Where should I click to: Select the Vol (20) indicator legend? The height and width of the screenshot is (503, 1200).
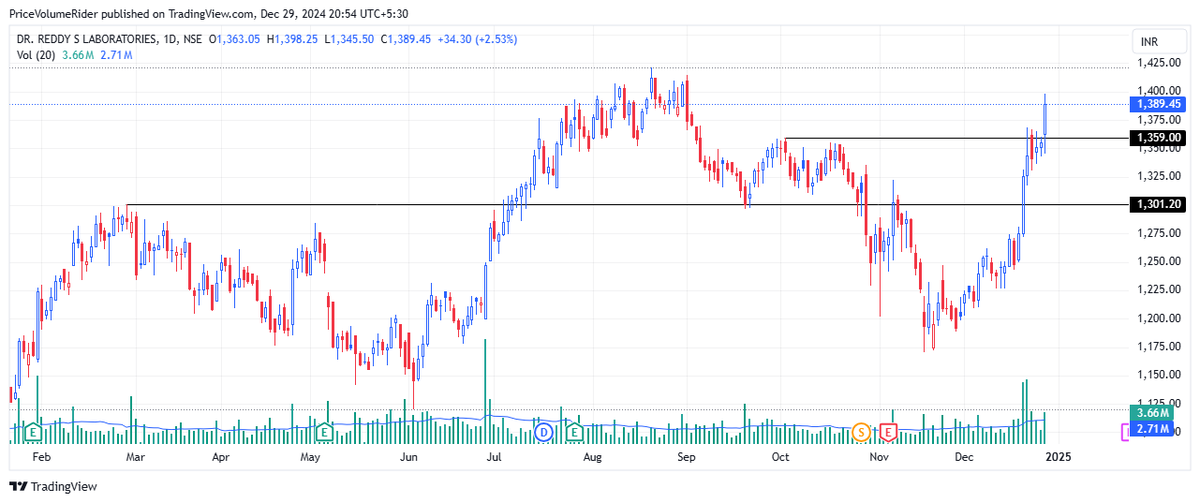[x=35, y=54]
